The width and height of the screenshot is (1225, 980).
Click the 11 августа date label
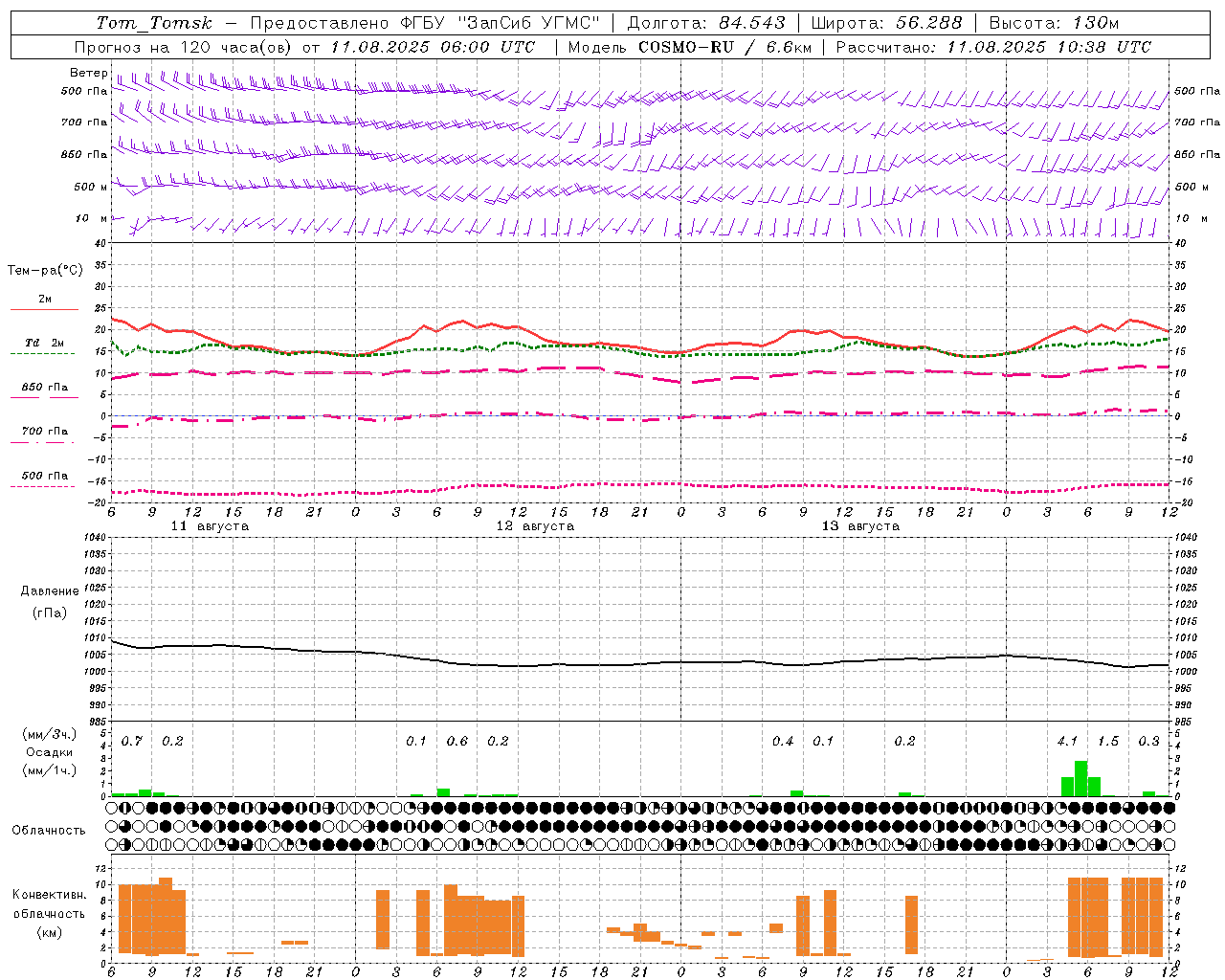click(210, 526)
